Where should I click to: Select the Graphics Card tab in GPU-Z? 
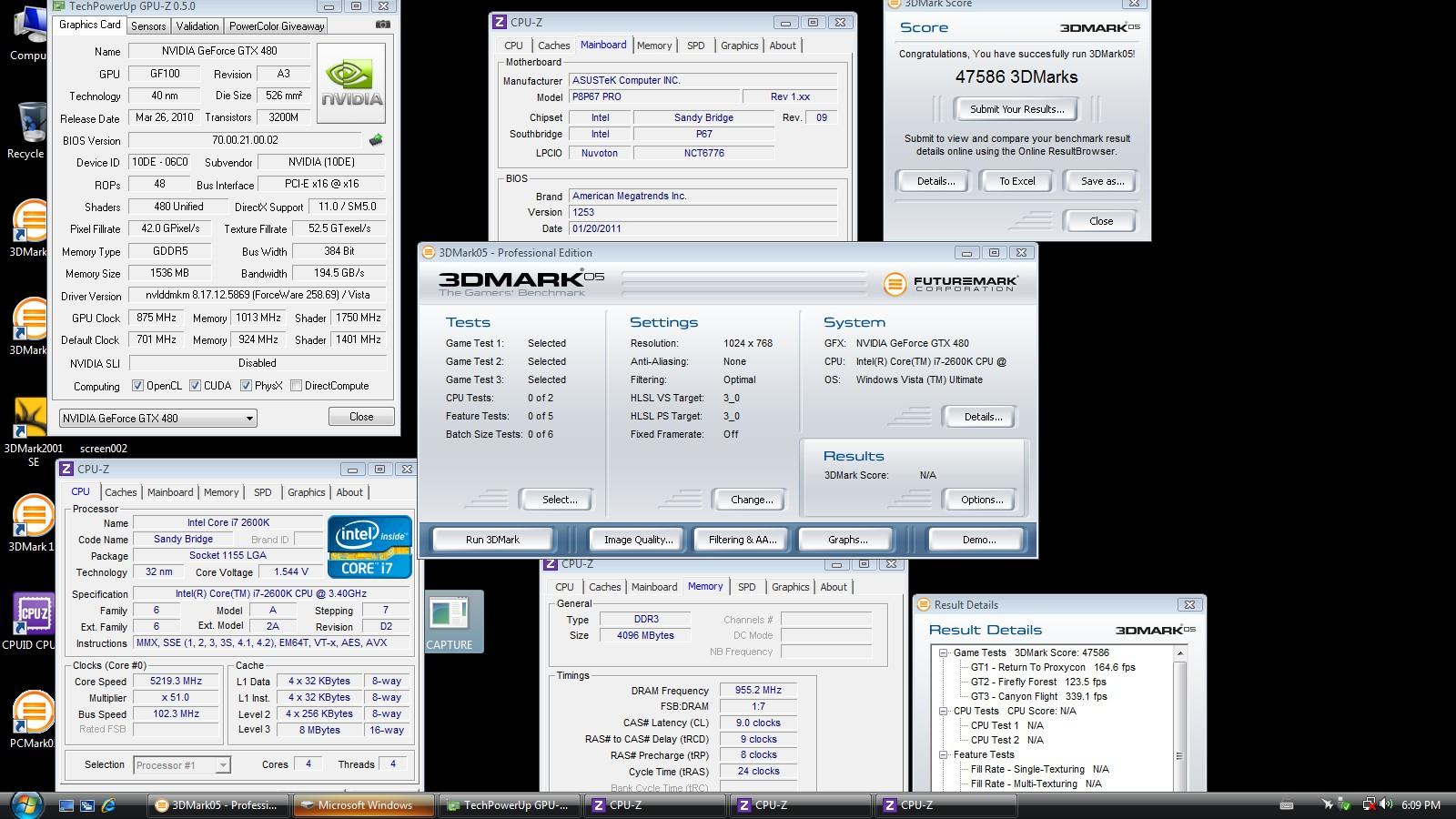point(90,25)
